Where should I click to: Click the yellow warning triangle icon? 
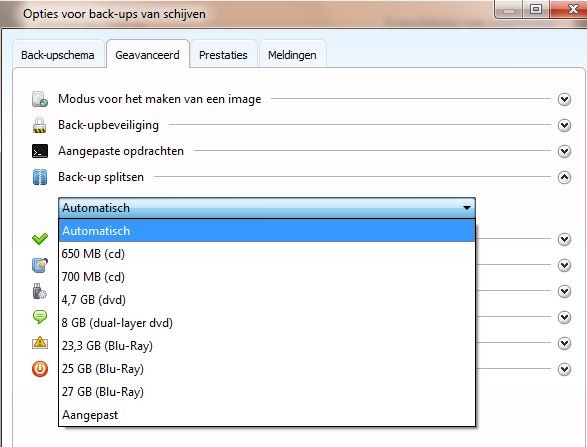click(x=40, y=343)
